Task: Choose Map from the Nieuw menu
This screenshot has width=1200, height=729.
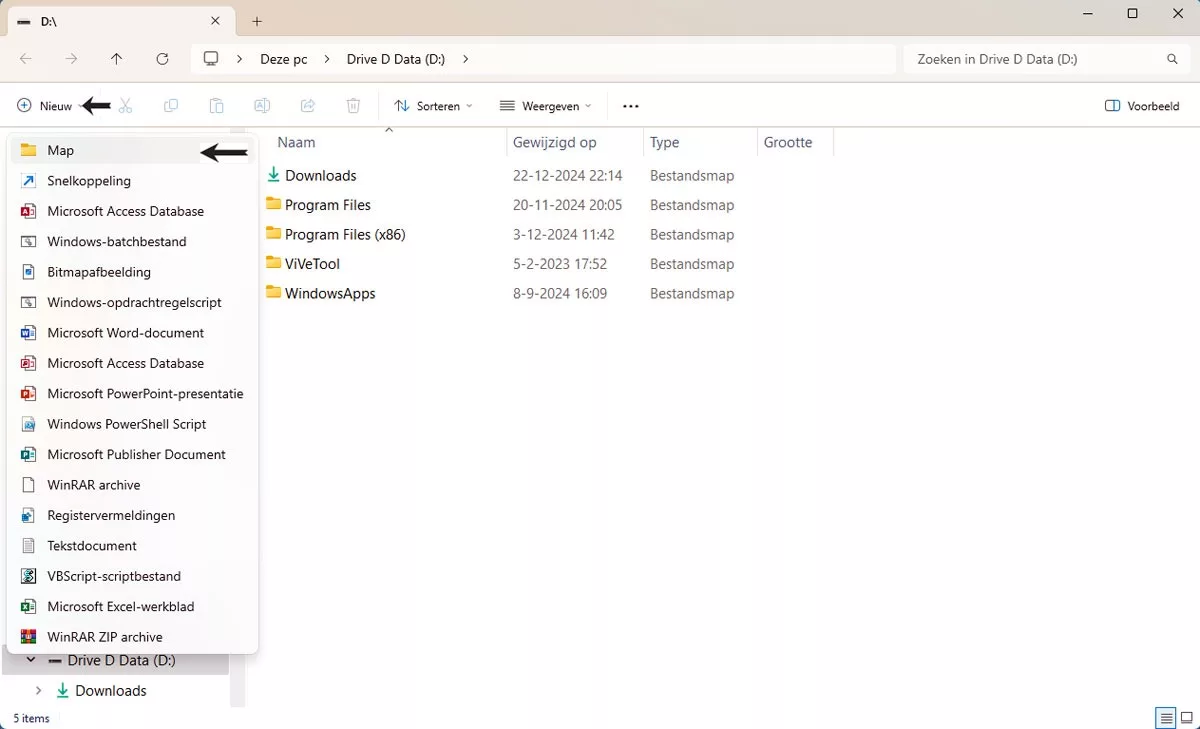Action: [132, 150]
